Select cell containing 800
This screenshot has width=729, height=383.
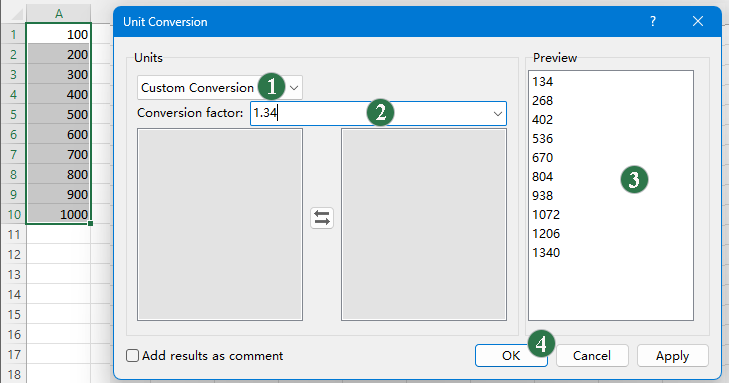click(x=59, y=174)
